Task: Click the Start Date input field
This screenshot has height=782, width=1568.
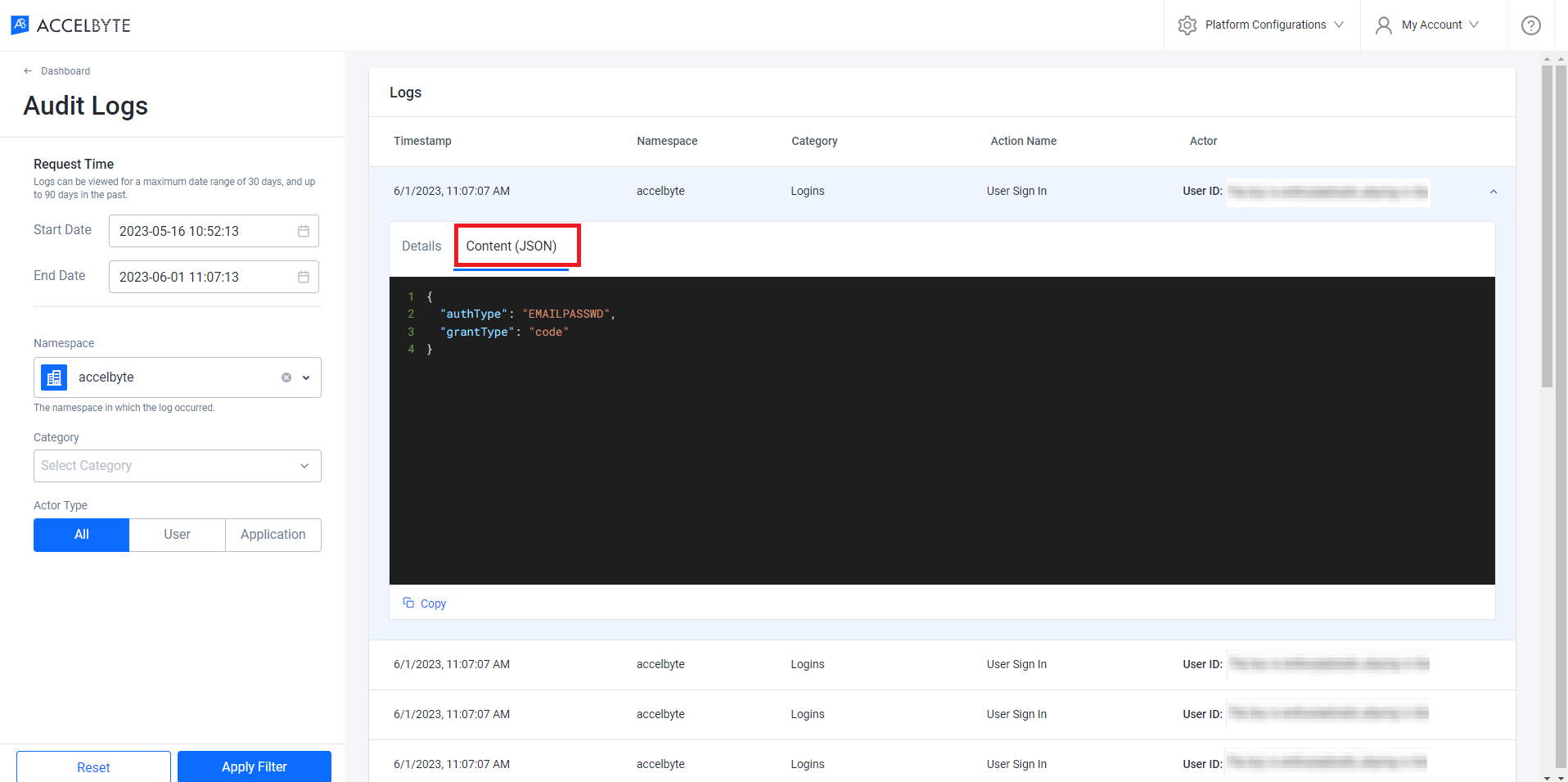Action: pyautogui.click(x=214, y=231)
